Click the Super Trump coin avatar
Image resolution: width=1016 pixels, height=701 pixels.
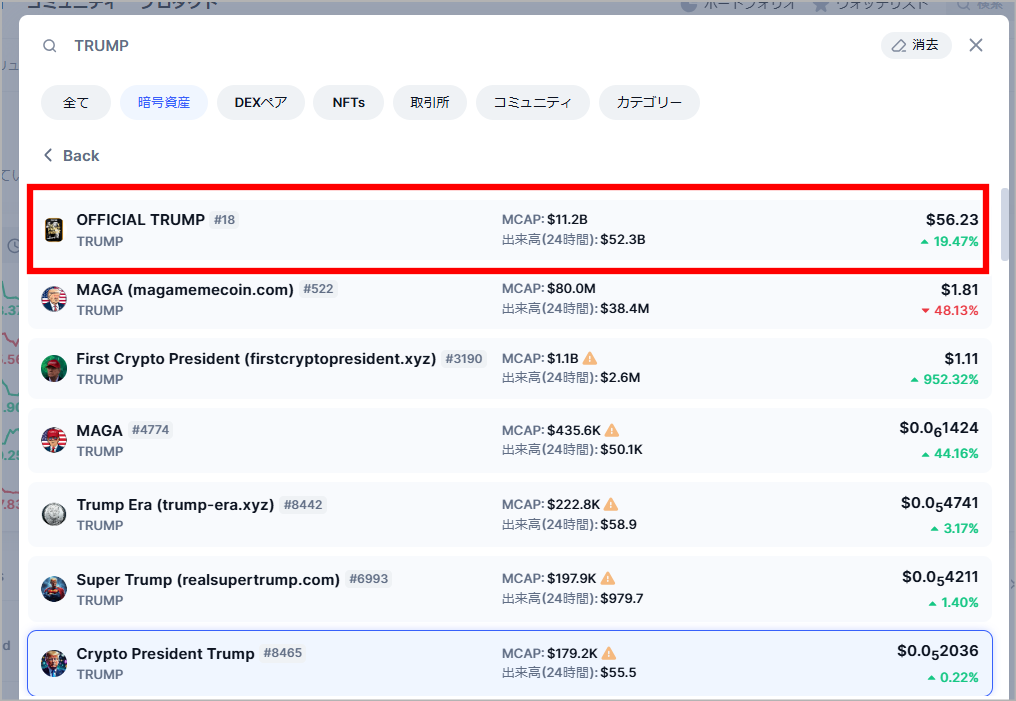pos(54,589)
